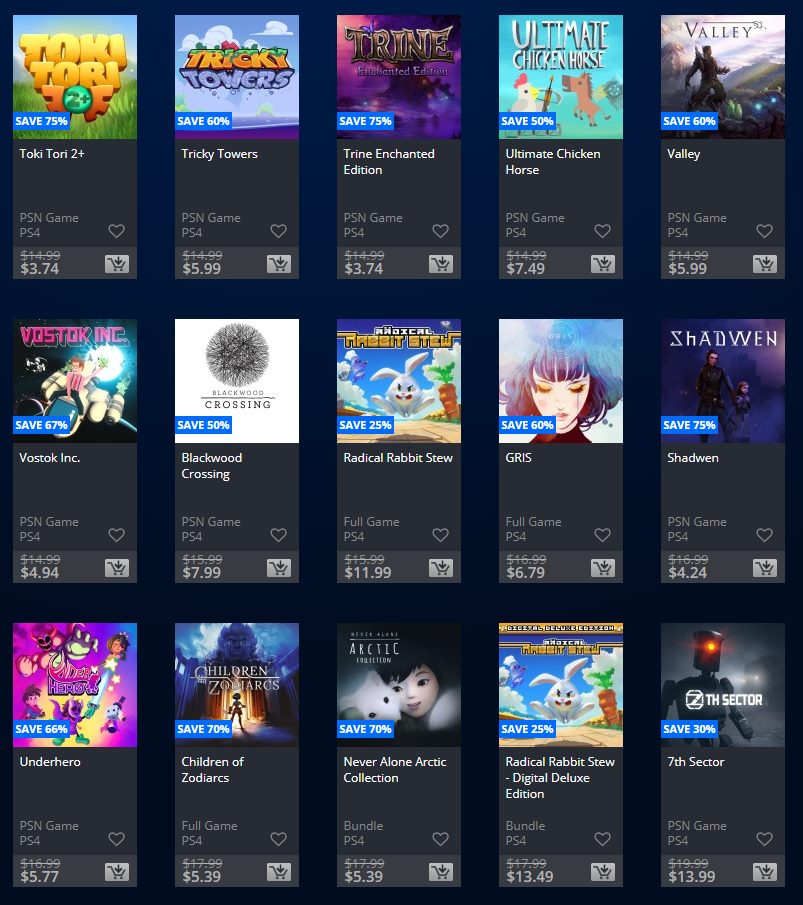803x905 pixels.
Task: Add Shadwen to shopping cart
Action: tap(765, 569)
